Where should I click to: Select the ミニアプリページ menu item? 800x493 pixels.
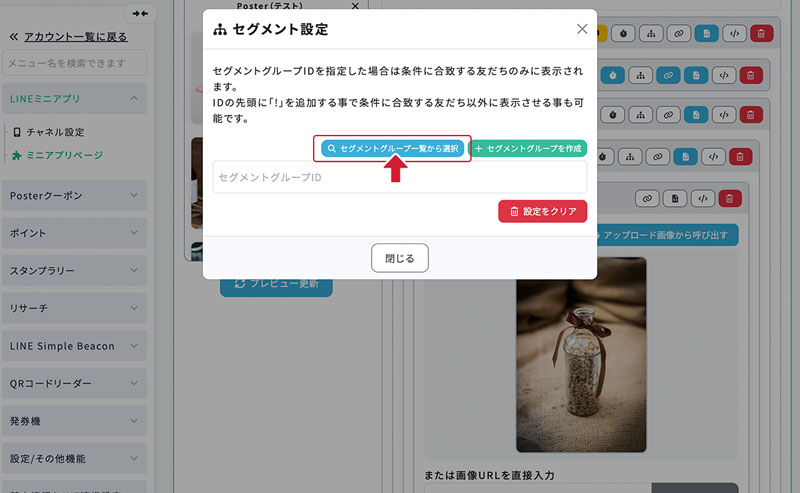[x=64, y=155]
